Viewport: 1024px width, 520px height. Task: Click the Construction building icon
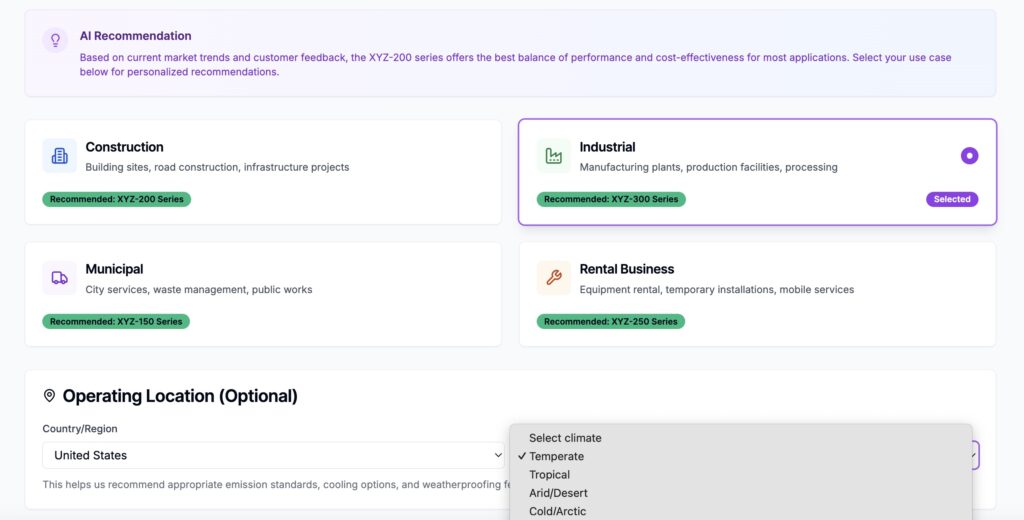[59, 155]
